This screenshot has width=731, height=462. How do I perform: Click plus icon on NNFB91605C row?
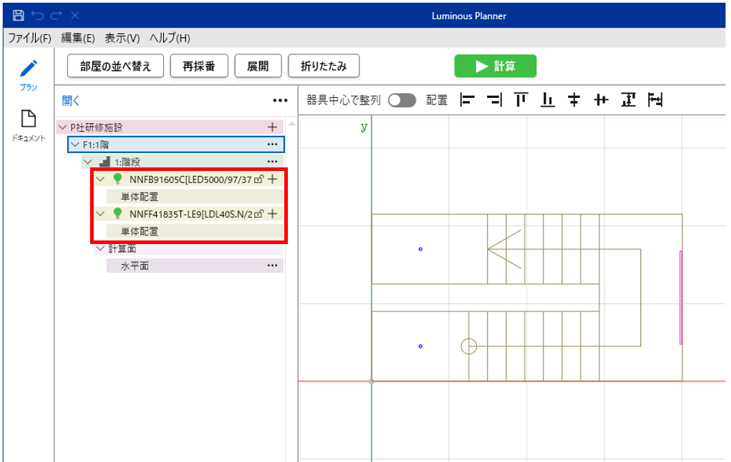click(272, 180)
